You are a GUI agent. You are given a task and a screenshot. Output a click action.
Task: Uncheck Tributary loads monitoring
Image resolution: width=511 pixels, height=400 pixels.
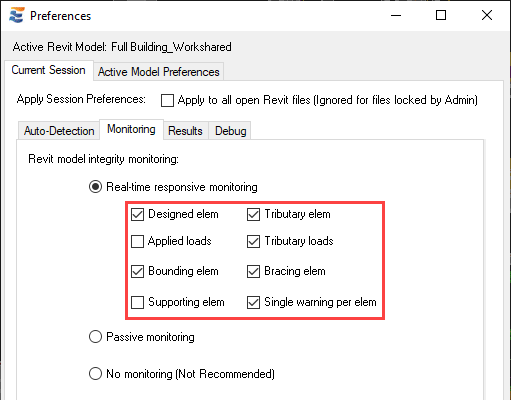[x=253, y=241]
